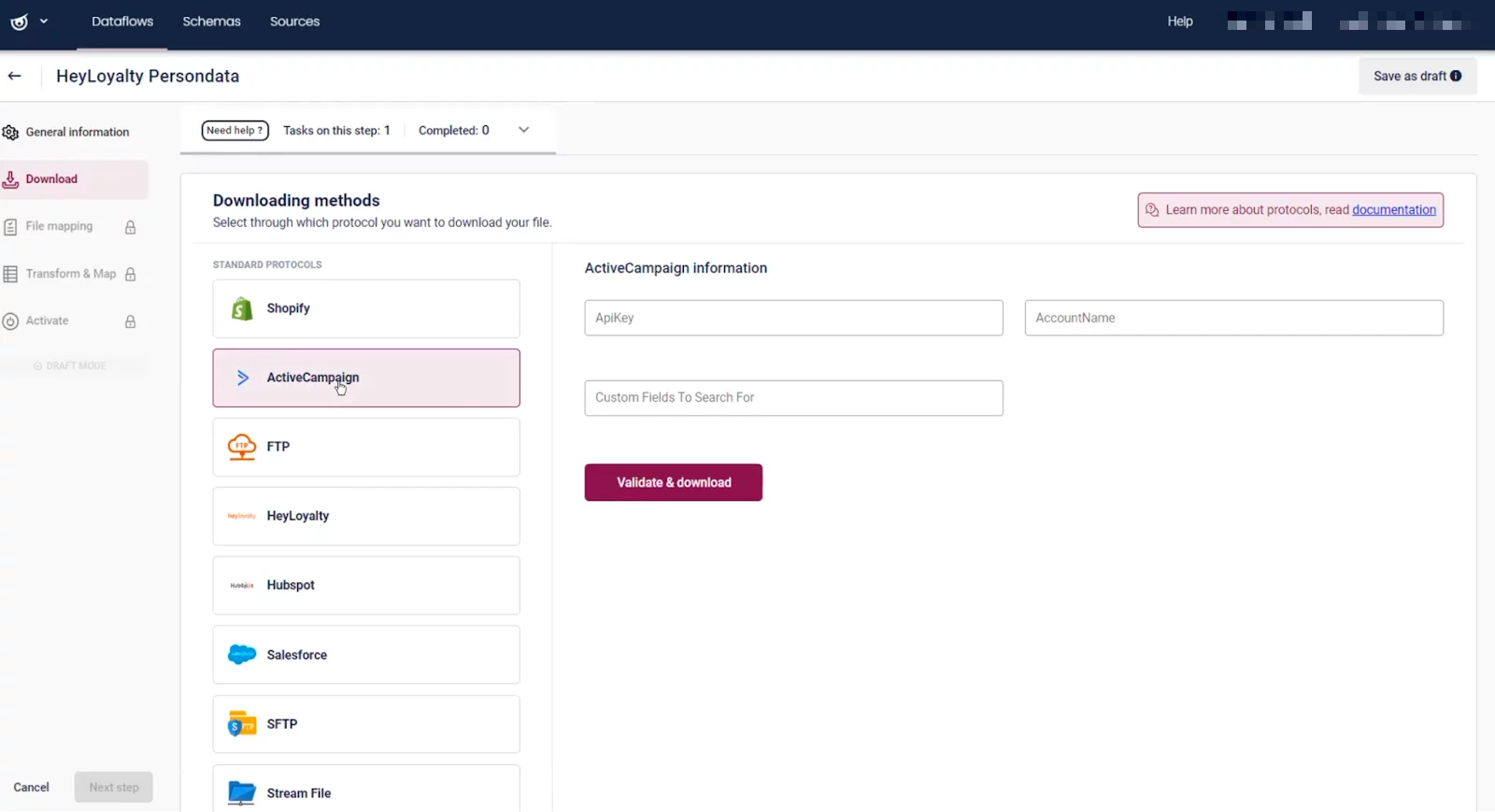The image size is (1495, 812).
Task: Click the Completed: 0 text
Action: coord(454,130)
